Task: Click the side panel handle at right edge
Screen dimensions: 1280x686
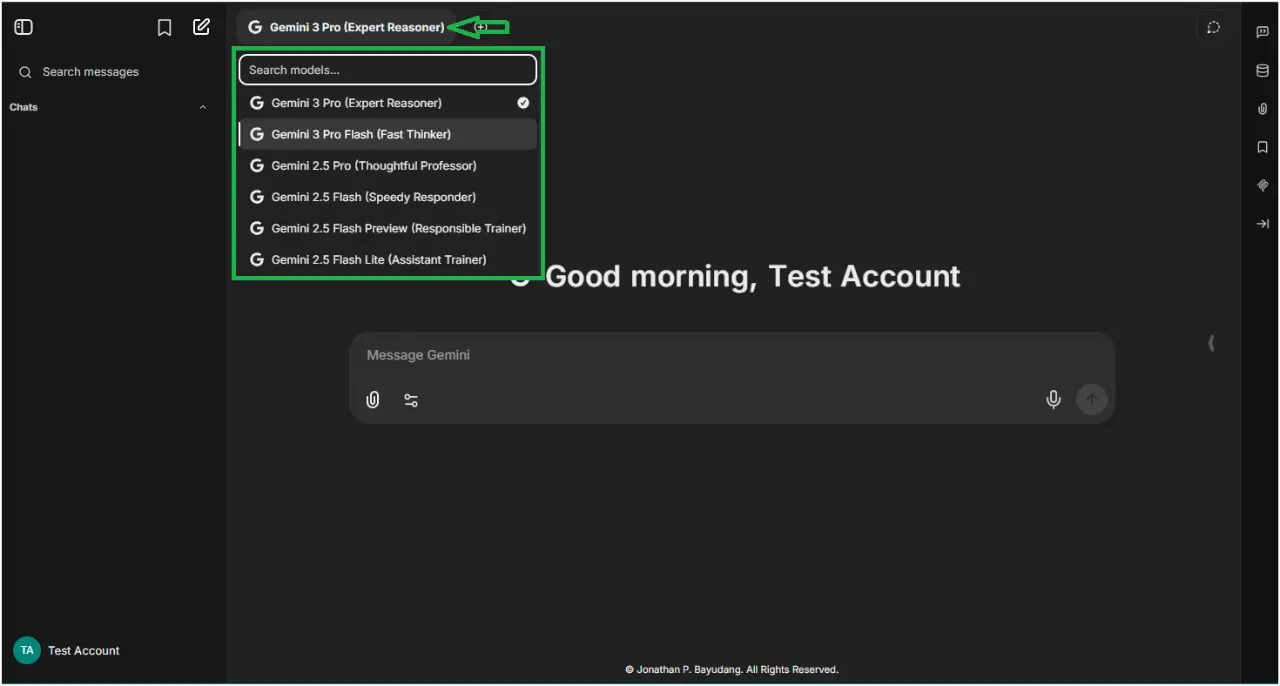Action: (x=1211, y=343)
